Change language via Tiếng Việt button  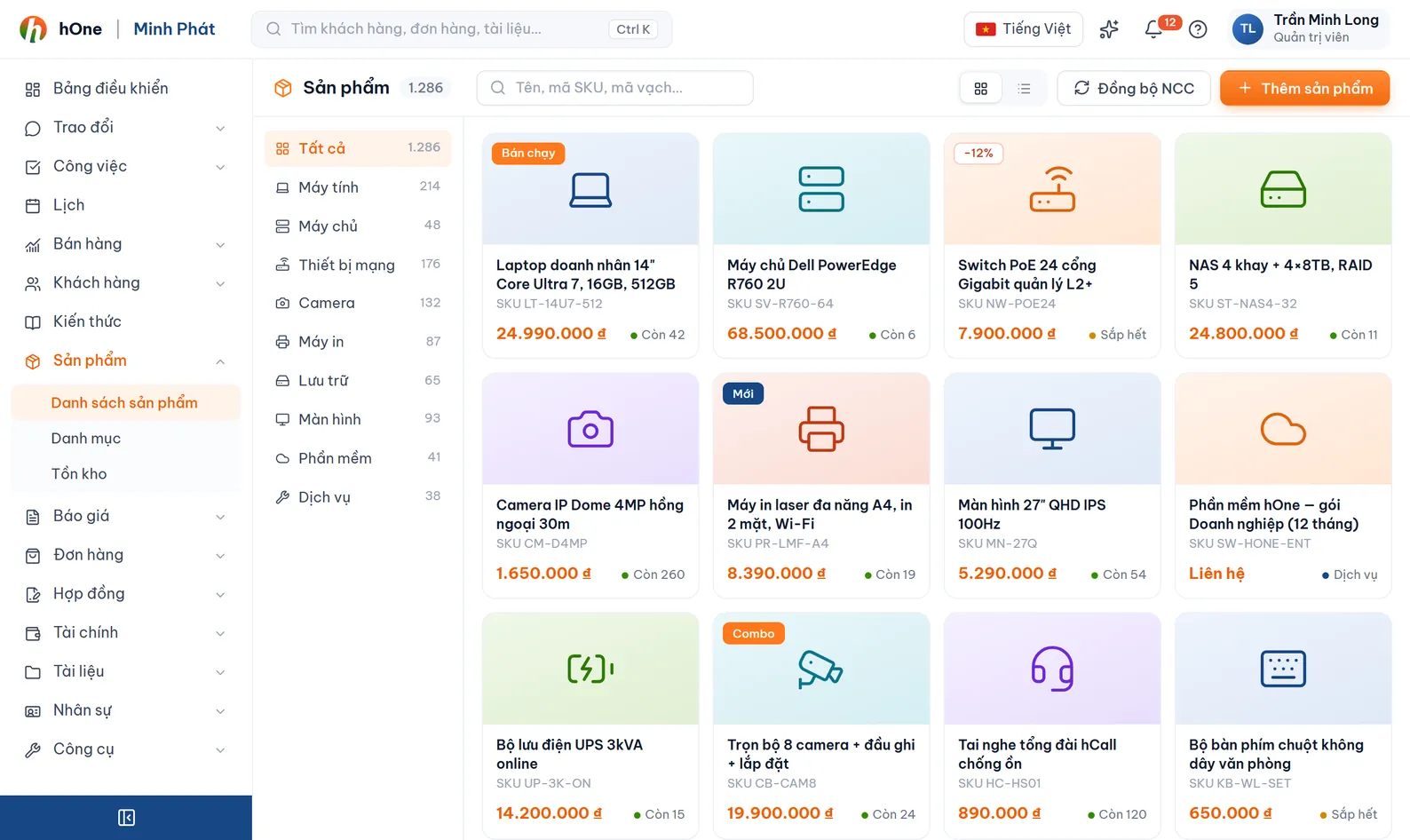[1023, 29]
